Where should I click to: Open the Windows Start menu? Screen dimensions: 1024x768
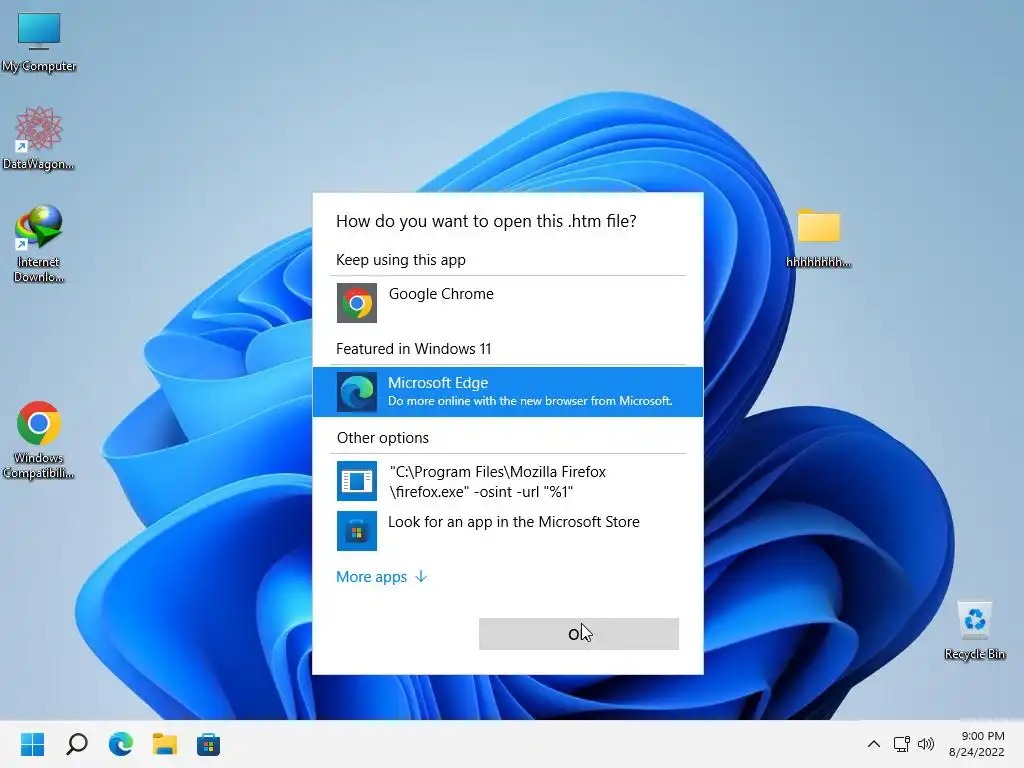[x=32, y=744]
